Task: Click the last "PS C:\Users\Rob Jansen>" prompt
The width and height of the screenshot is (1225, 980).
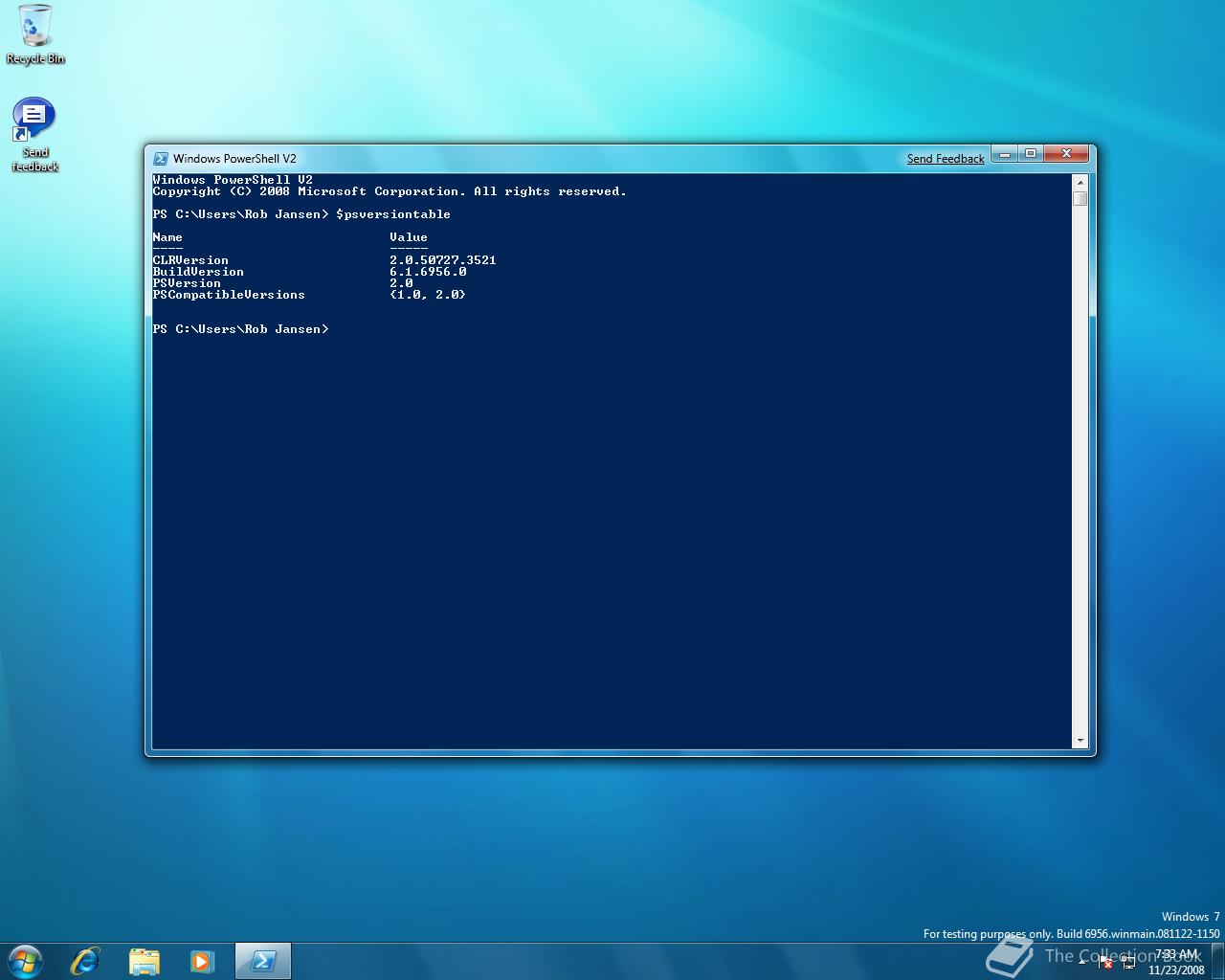Action: pyautogui.click(x=240, y=329)
